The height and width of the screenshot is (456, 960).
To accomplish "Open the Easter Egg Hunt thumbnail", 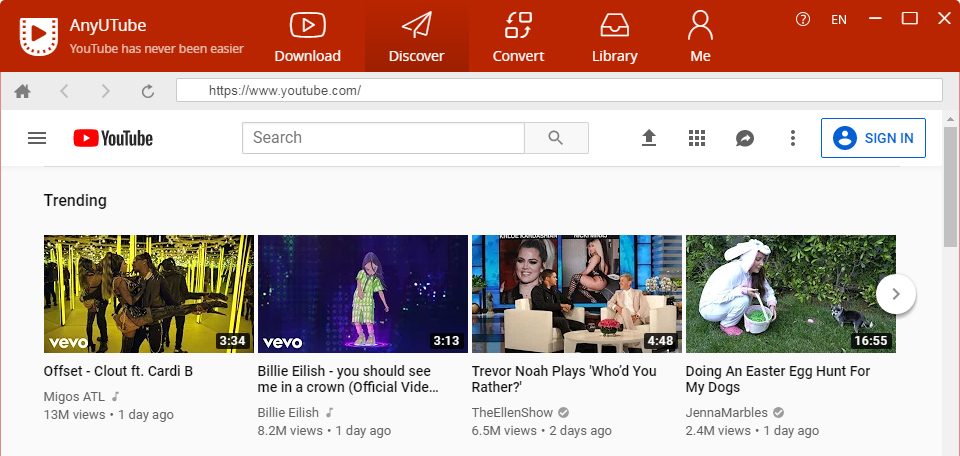I will [790, 294].
